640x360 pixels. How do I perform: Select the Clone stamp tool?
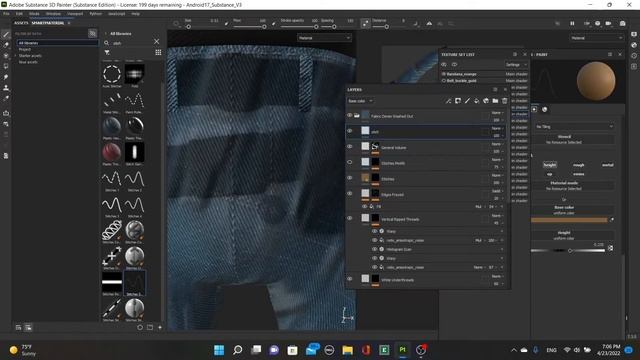(6, 88)
